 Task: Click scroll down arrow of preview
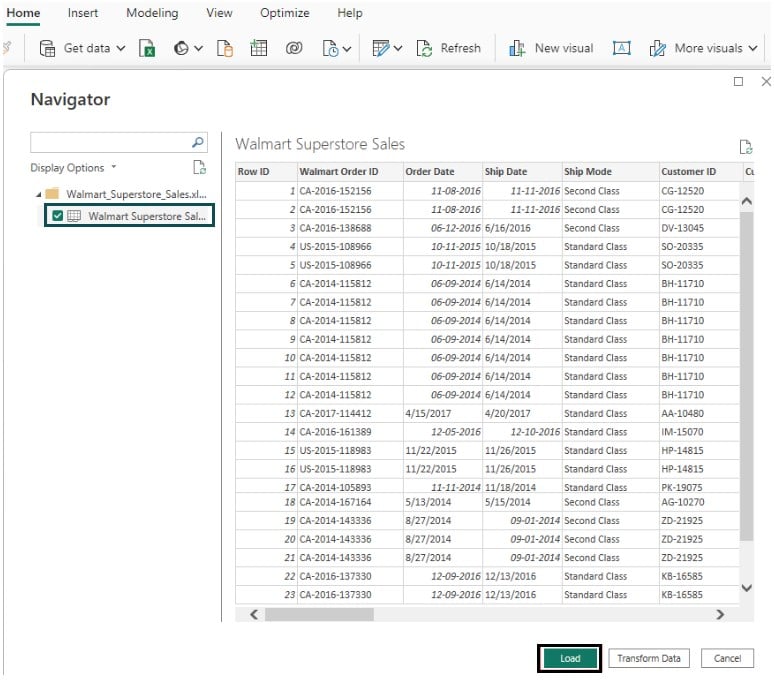point(747,588)
